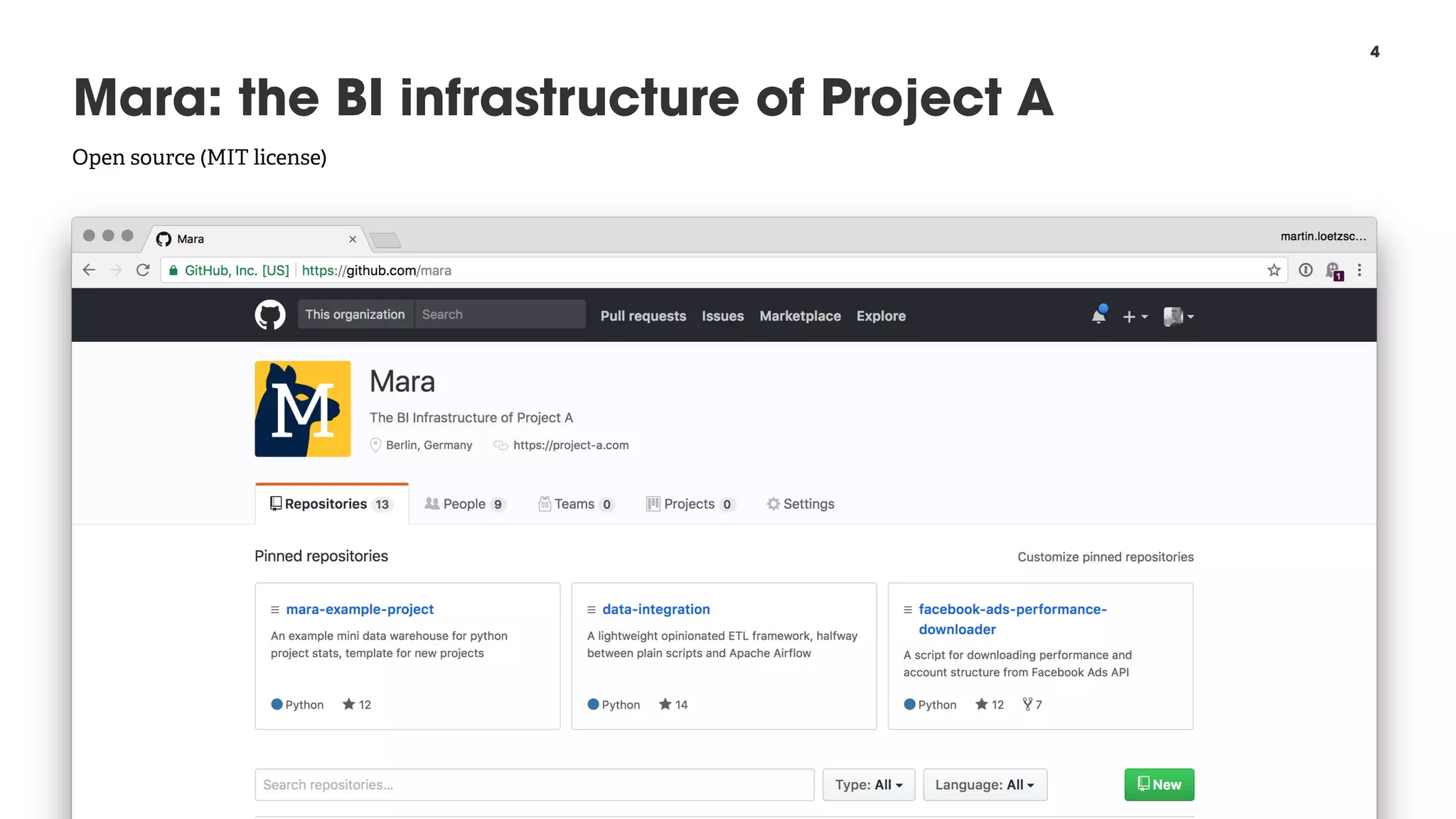Open the notifications bell
1456x819 pixels.
tap(1098, 316)
